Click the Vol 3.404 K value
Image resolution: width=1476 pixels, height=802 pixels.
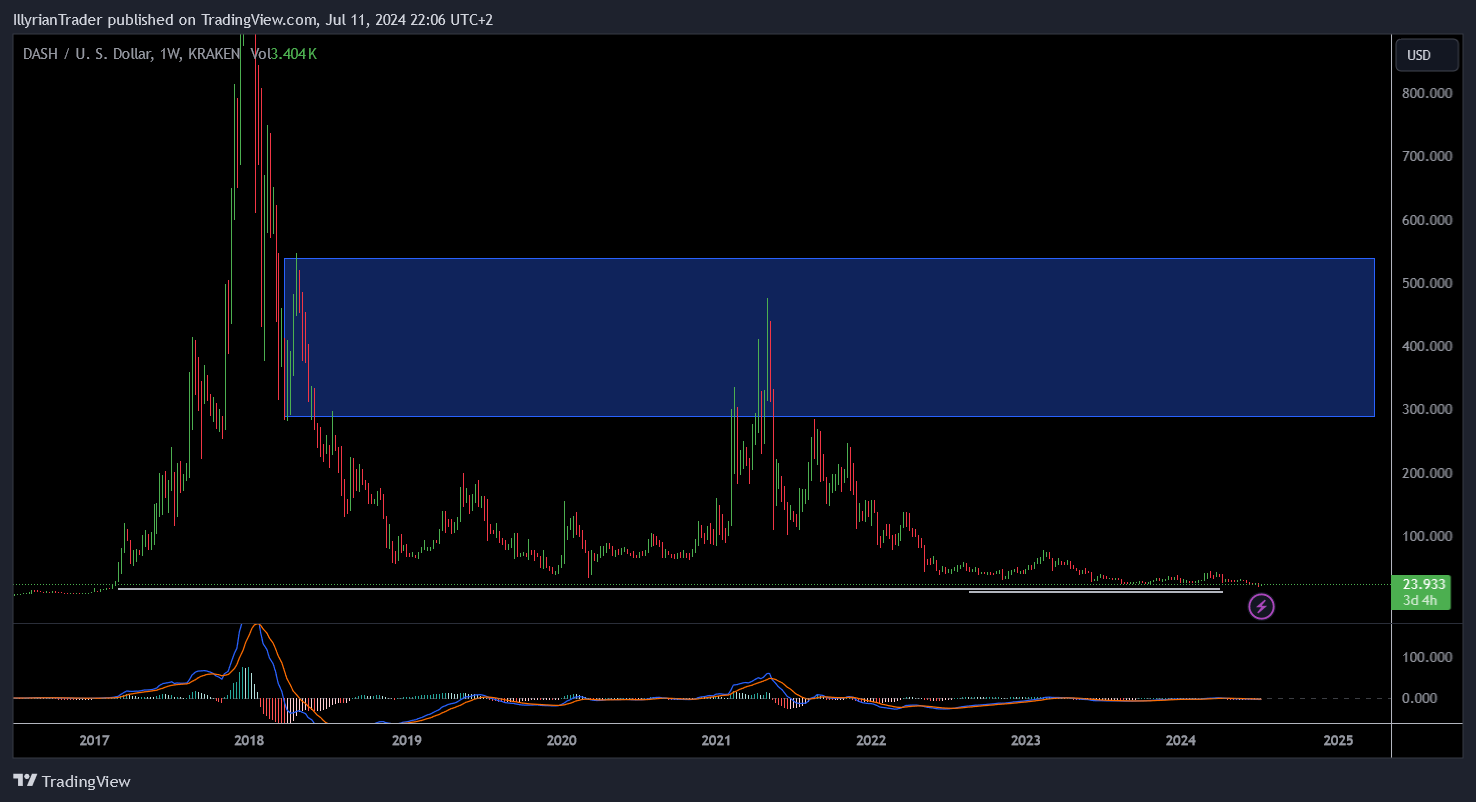pos(284,53)
